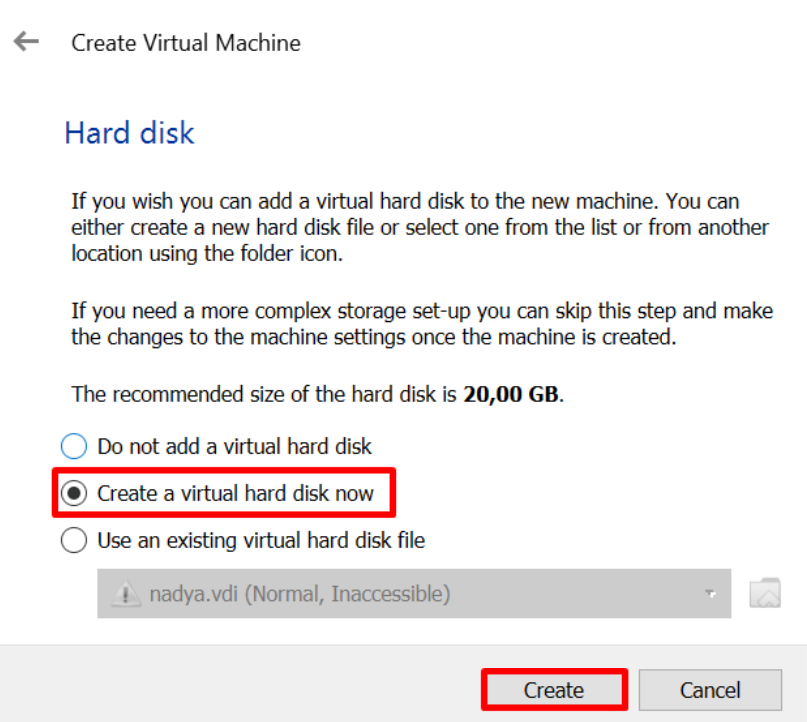
Task: Click the warning icon beside nadya.vdi
Action: click(x=124, y=594)
